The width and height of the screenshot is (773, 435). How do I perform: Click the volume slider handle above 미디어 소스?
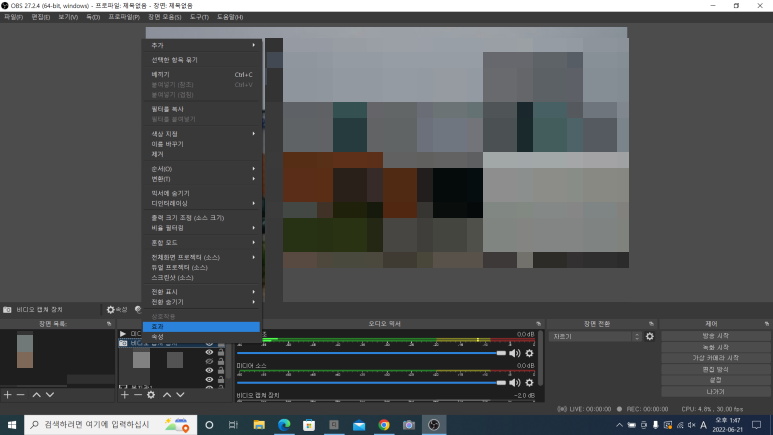(x=501, y=353)
